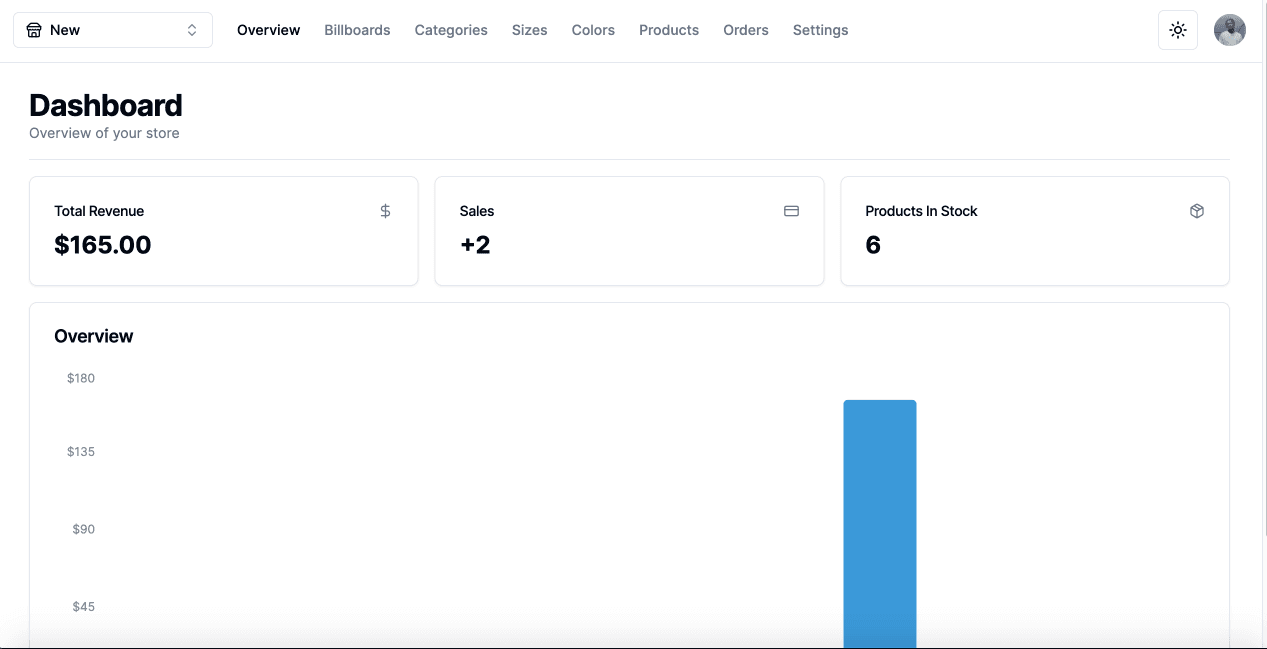Click the credit card icon on Sales
The height and width of the screenshot is (649, 1267).
pyautogui.click(x=791, y=211)
